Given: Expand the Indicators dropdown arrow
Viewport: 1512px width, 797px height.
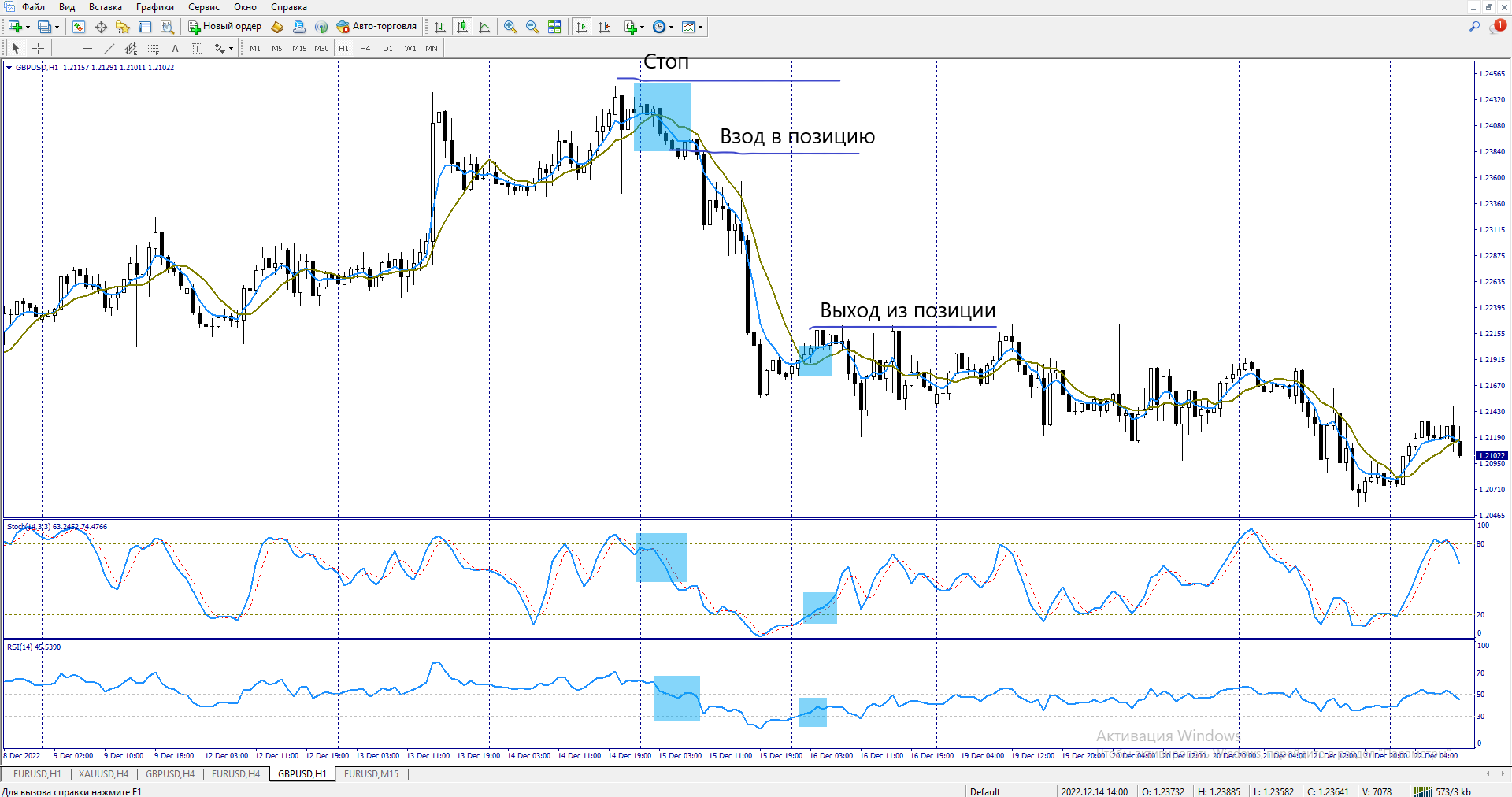Looking at the screenshot, I should [x=643, y=27].
